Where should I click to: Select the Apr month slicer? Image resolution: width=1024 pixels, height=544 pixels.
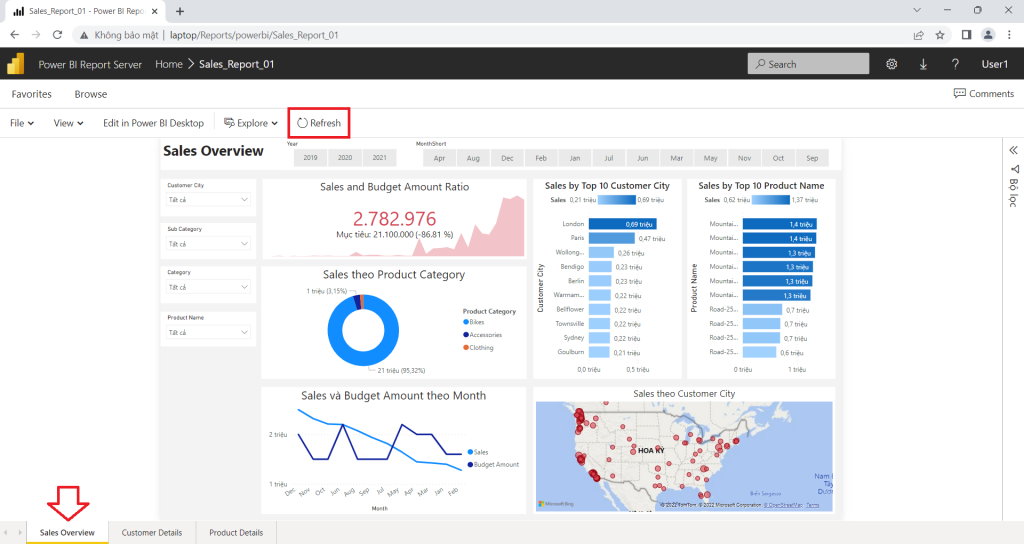(440, 158)
